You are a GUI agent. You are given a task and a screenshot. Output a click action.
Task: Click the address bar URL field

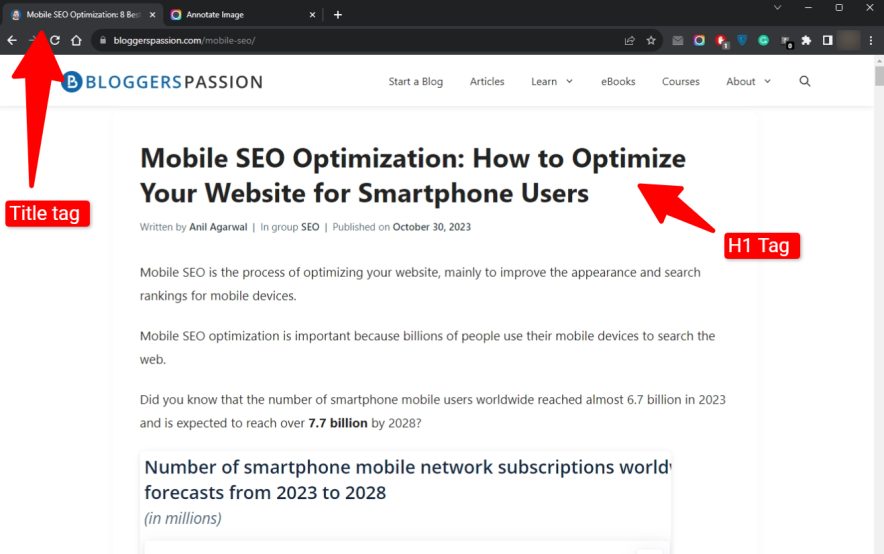tap(350, 41)
